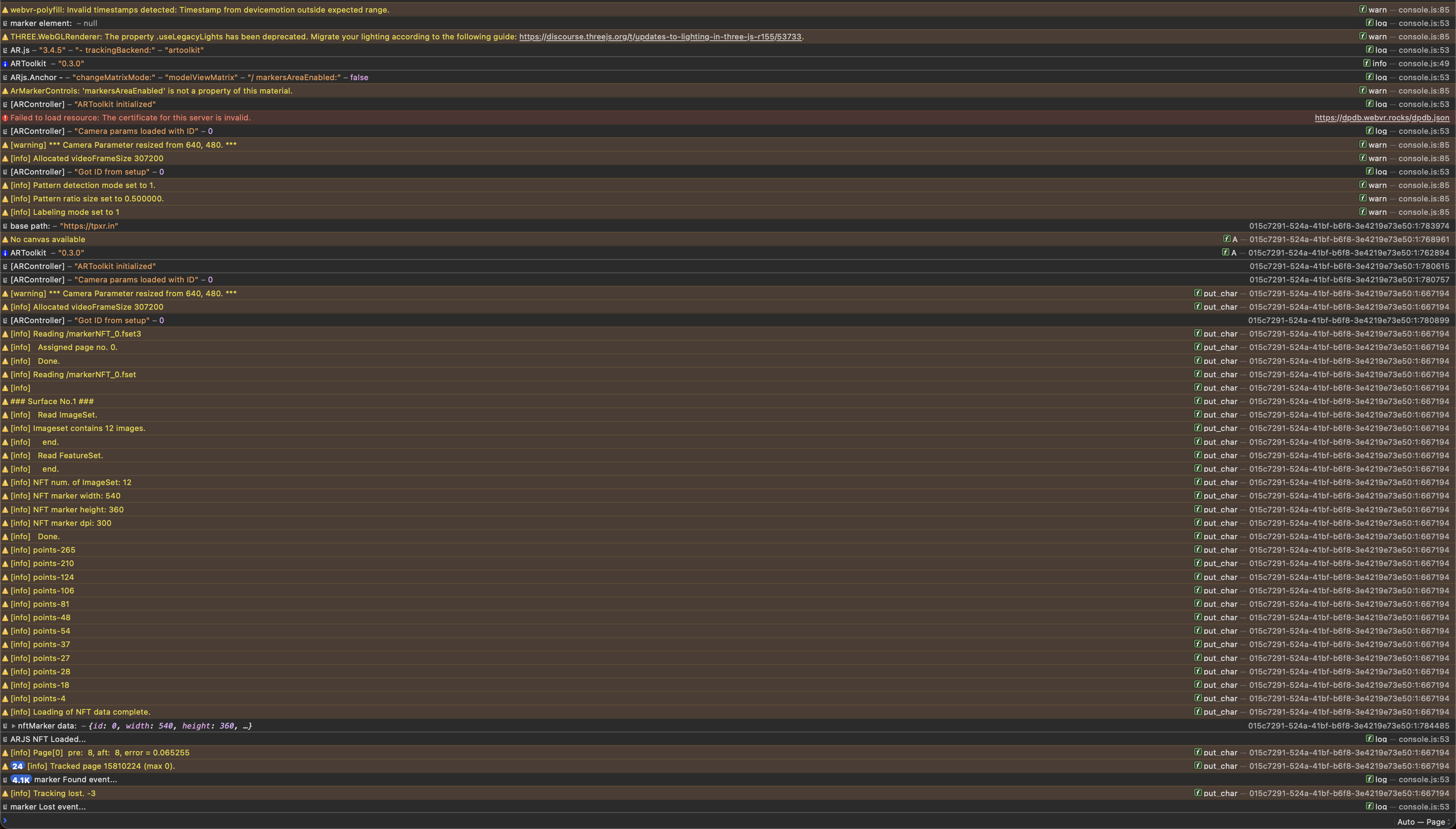
Task: Click the console prompt input field
Action: (683, 821)
